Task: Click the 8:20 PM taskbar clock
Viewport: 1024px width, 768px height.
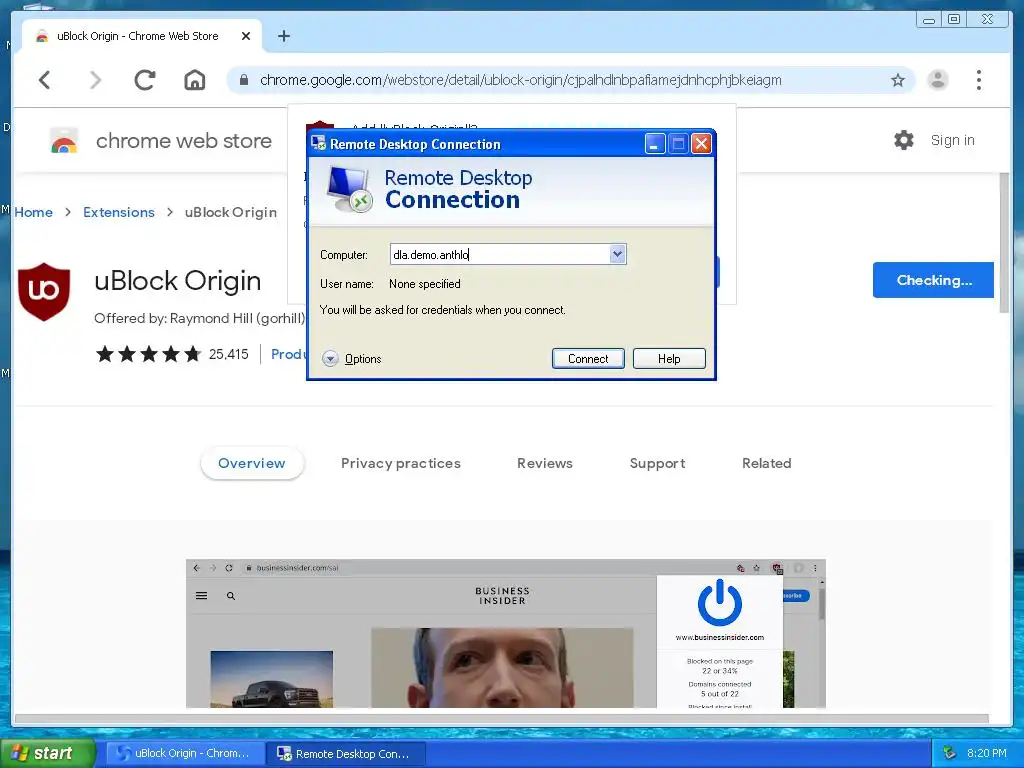Action: (986, 753)
